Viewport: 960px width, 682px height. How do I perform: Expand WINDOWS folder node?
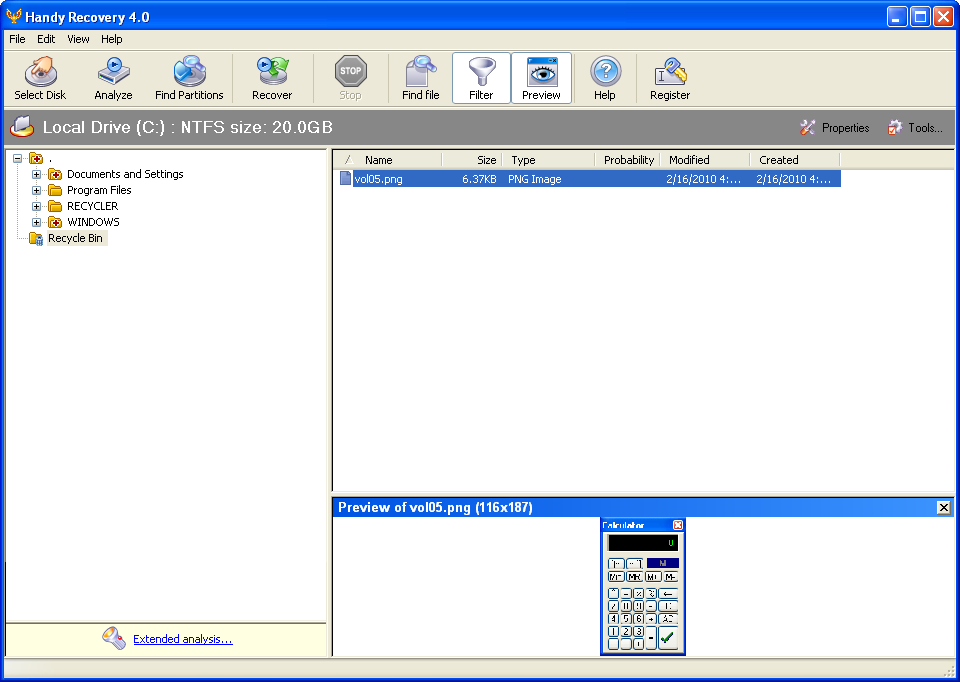(37, 222)
